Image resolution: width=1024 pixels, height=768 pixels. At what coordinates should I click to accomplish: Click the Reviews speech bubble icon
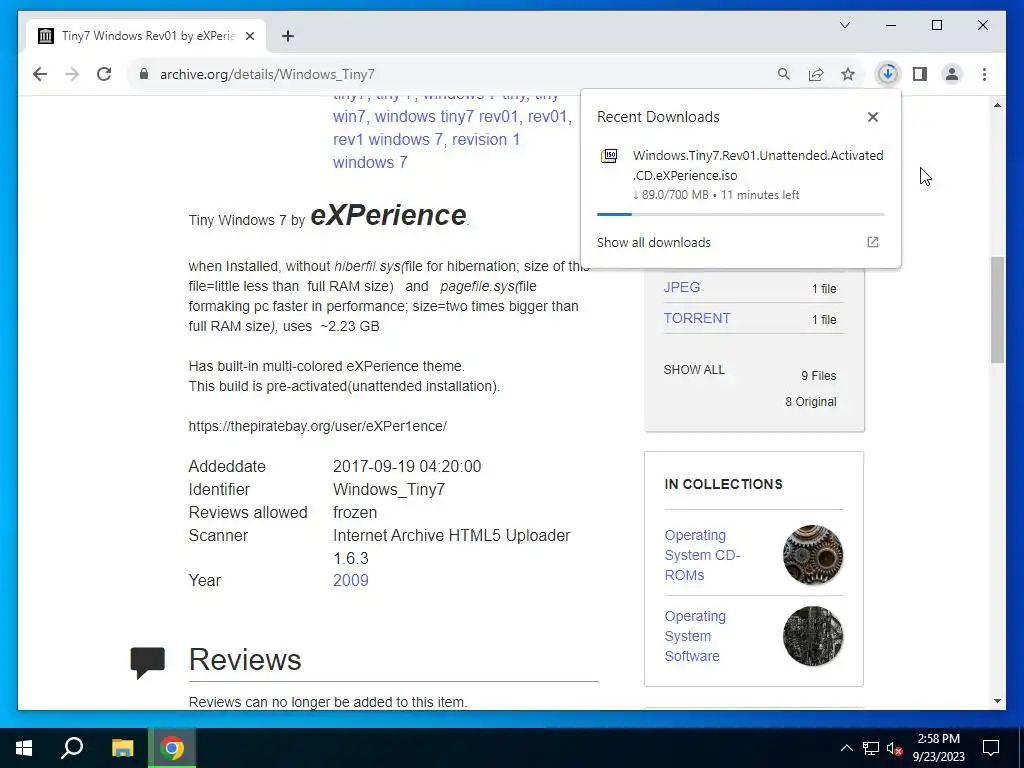[x=148, y=662]
